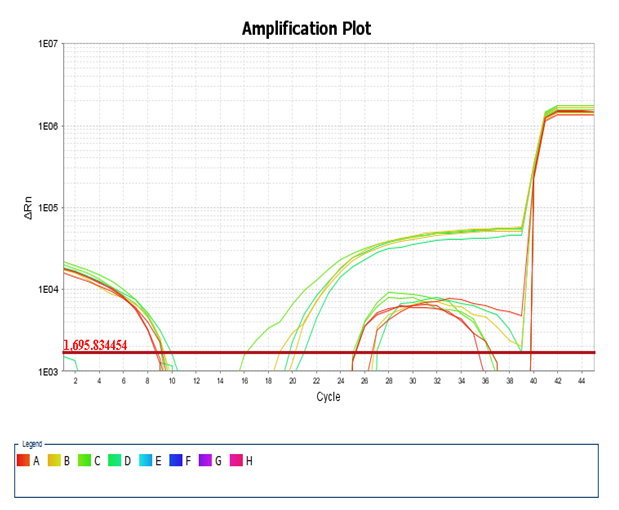Select the pink legend swatch for H
Viewport: 619px width, 510px height.
click(x=237, y=460)
